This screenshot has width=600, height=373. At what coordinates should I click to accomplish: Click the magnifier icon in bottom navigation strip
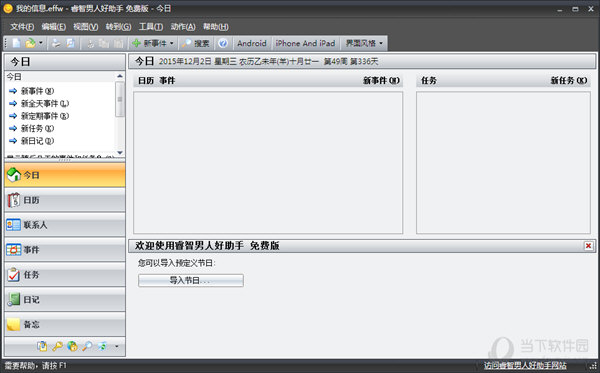click(87, 346)
